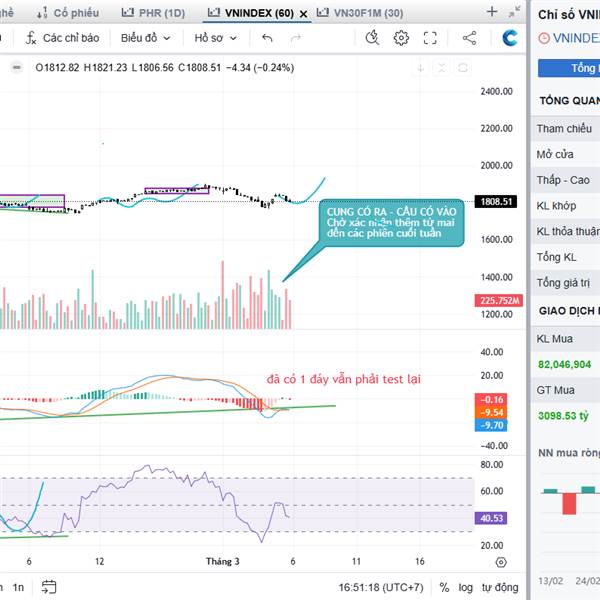600x600 pixels.
Task: Open the Các chỉ báo indicators menu
Action: (62, 38)
